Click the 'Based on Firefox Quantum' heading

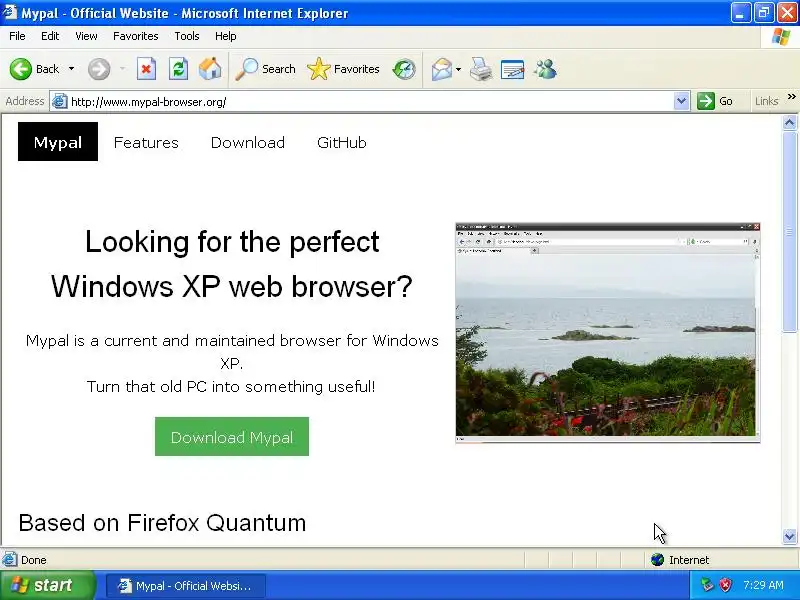click(x=162, y=523)
